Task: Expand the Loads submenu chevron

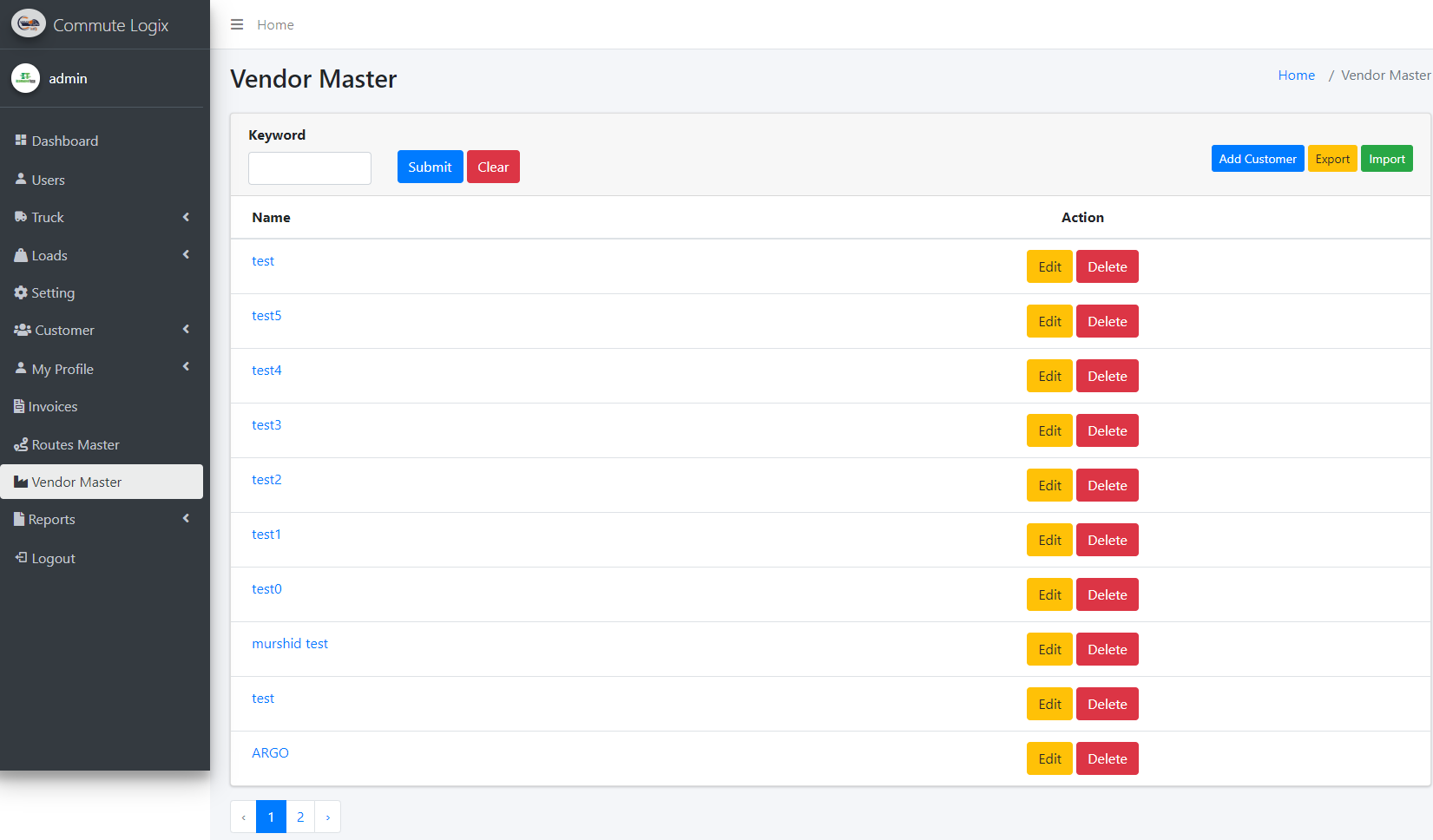Action: point(186,254)
